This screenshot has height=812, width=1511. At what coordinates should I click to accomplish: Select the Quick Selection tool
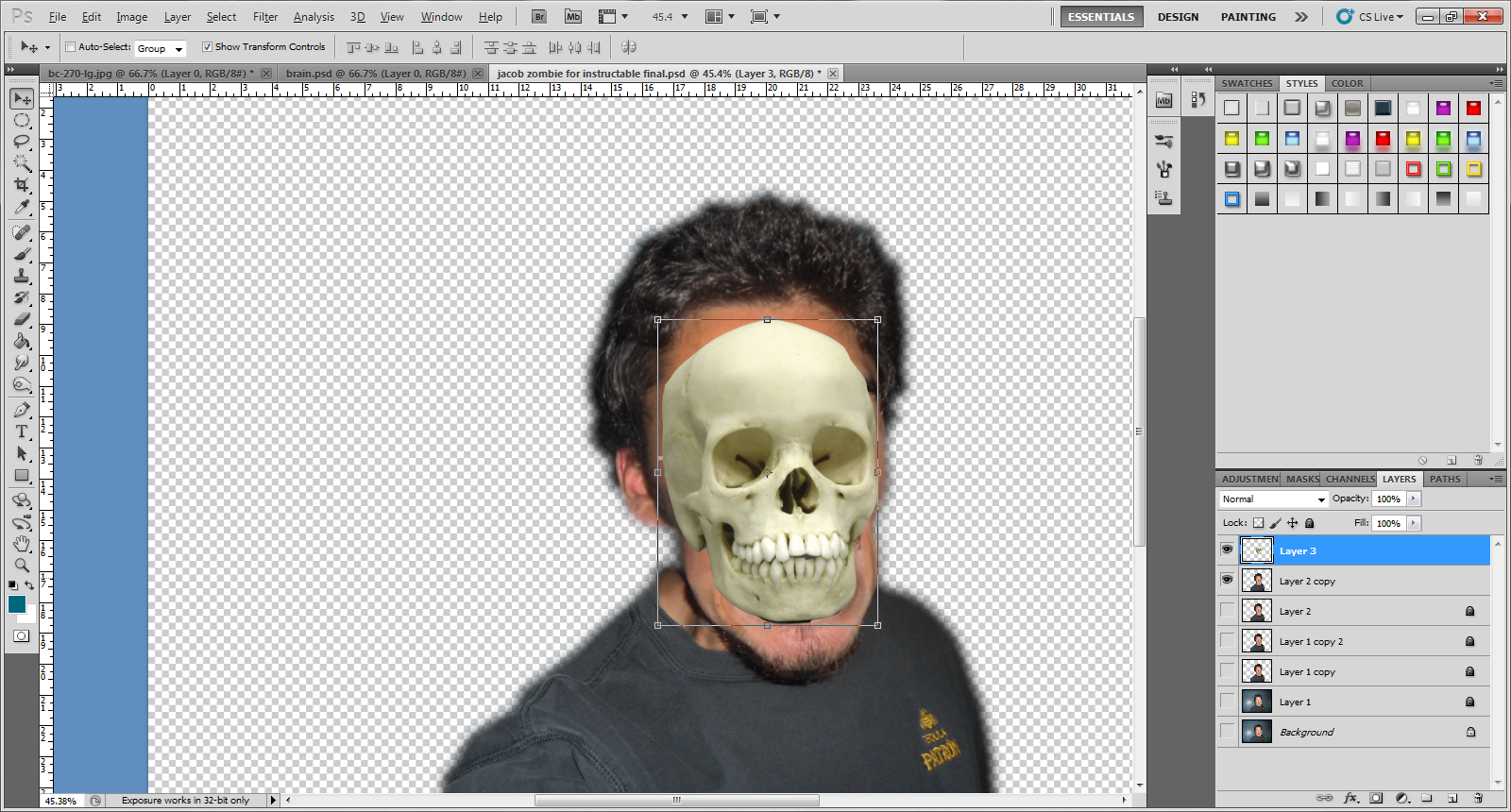(x=22, y=163)
